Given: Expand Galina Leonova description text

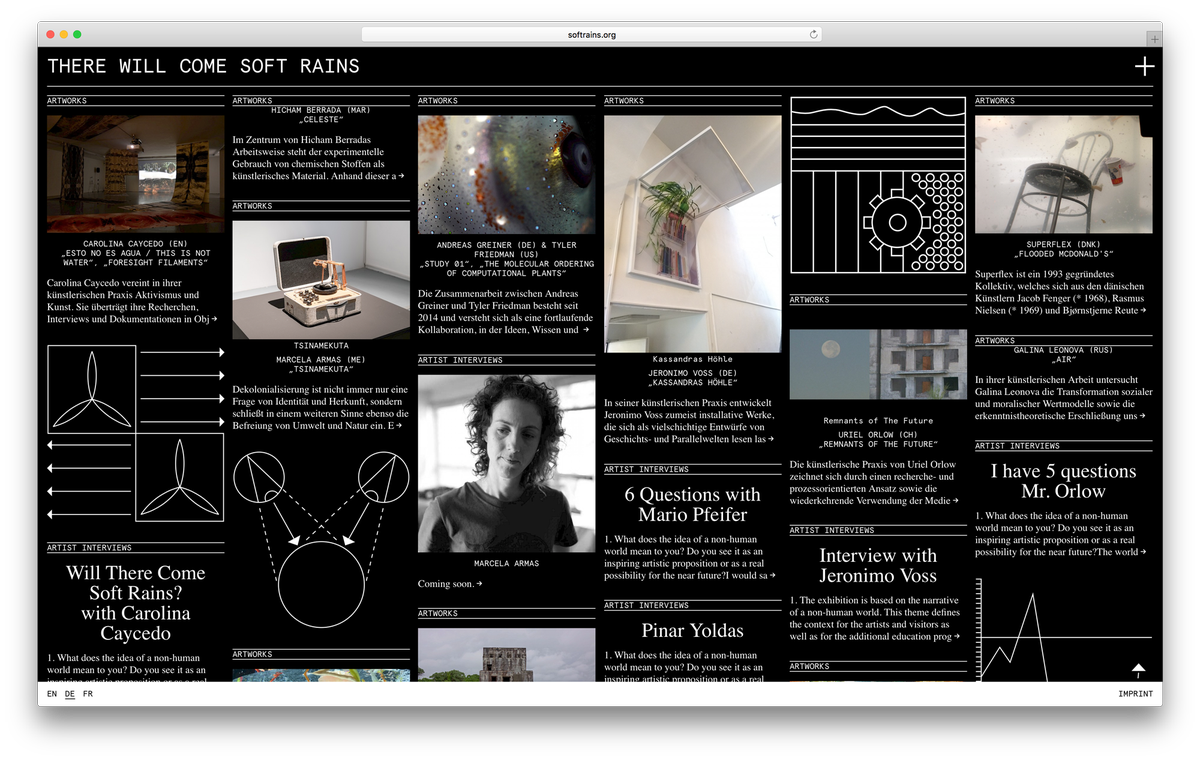Looking at the screenshot, I should [1141, 416].
